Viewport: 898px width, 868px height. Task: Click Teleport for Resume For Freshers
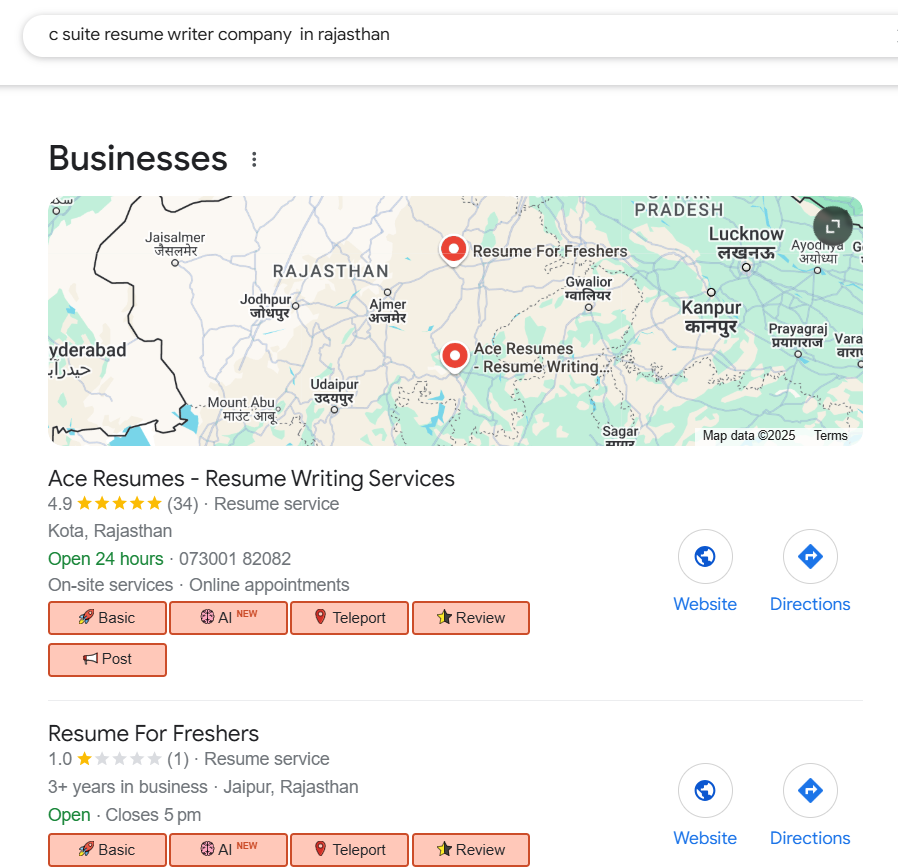[349, 850]
